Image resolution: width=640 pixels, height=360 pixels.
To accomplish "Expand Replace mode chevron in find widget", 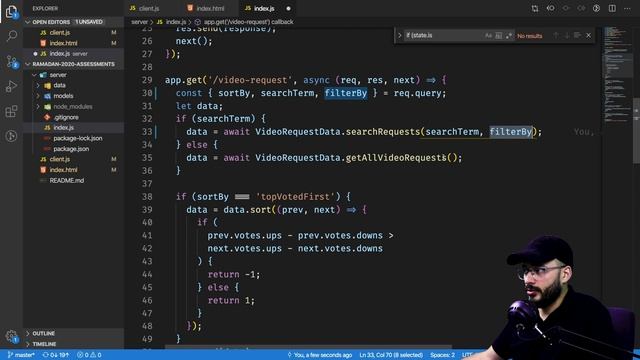I will point(400,36).
